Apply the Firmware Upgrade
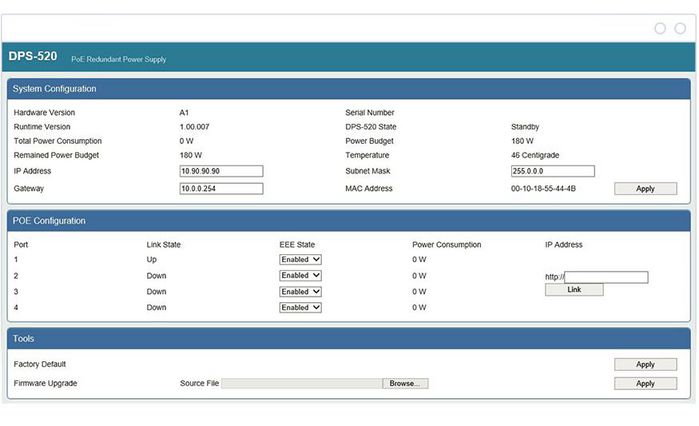699x426 pixels. [645, 383]
